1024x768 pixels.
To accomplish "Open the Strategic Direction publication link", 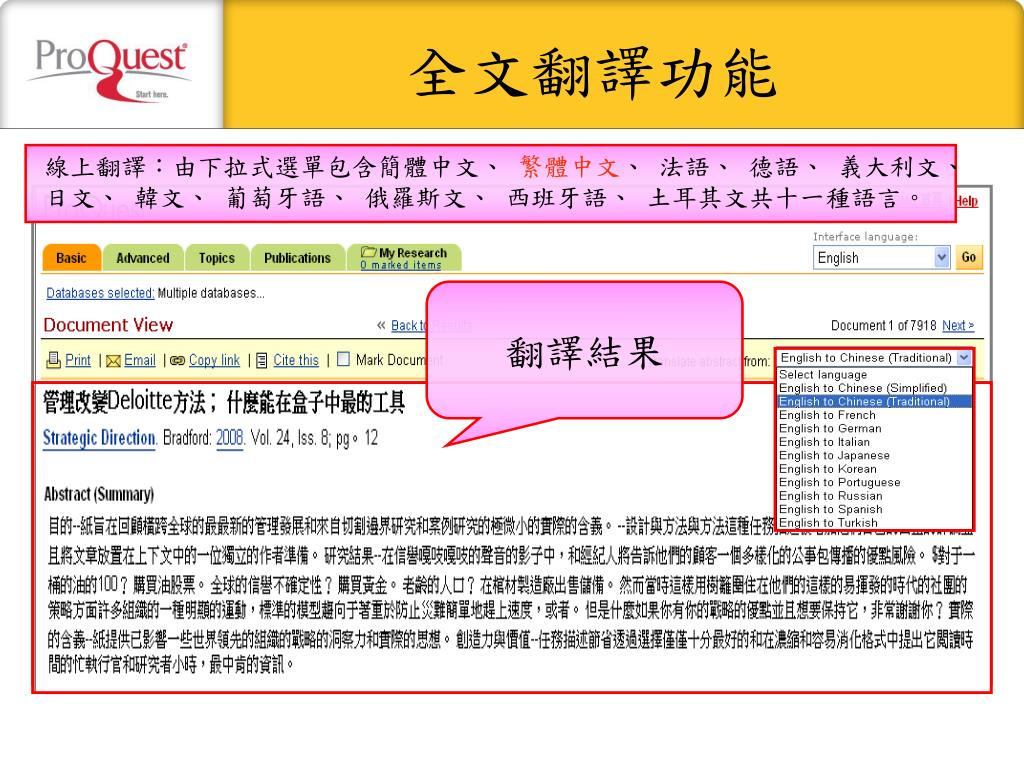I will coord(99,438).
